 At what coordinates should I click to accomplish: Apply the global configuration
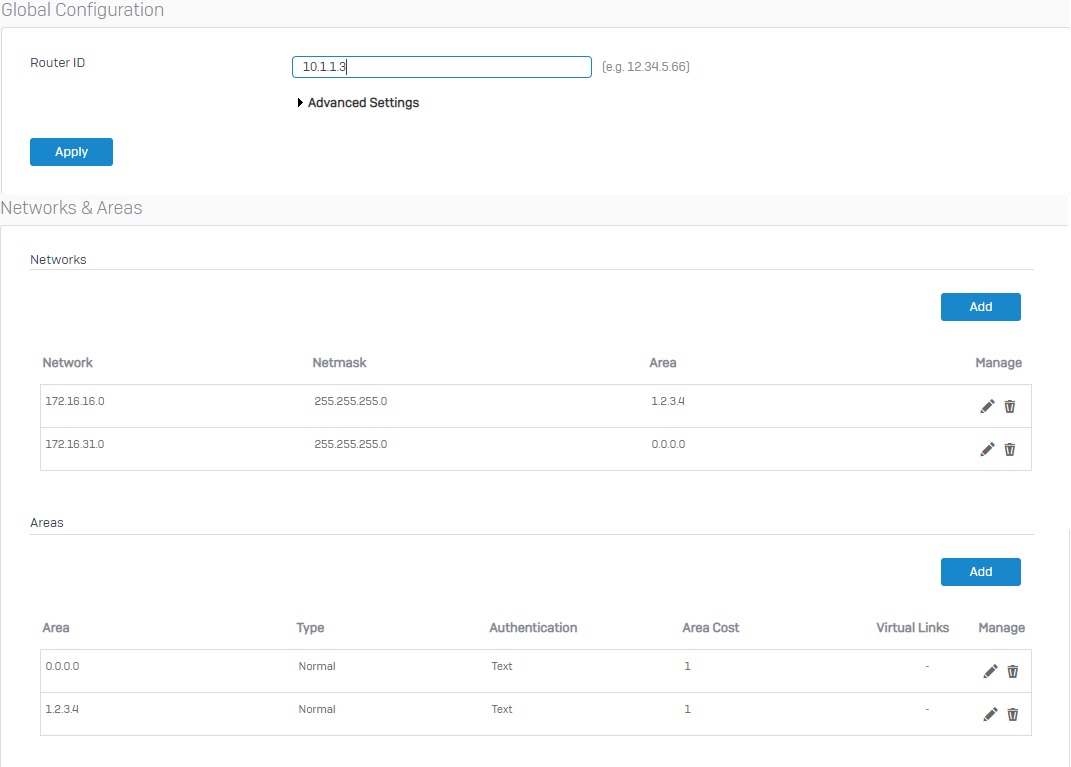pos(71,152)
